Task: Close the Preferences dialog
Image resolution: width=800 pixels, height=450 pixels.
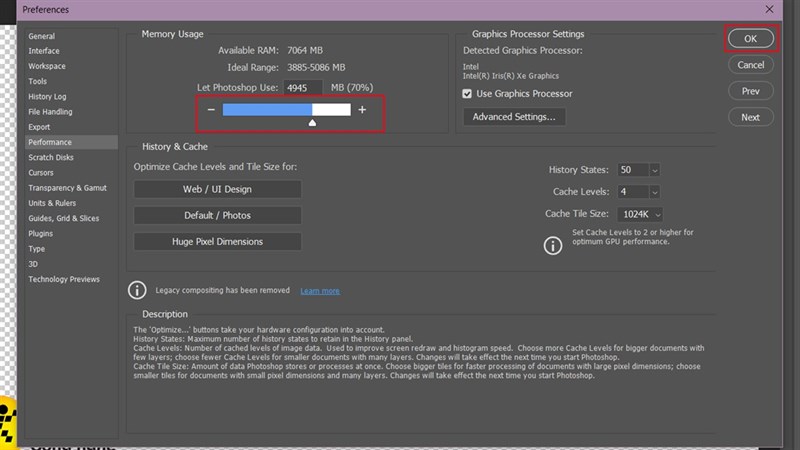Action: 769,9
